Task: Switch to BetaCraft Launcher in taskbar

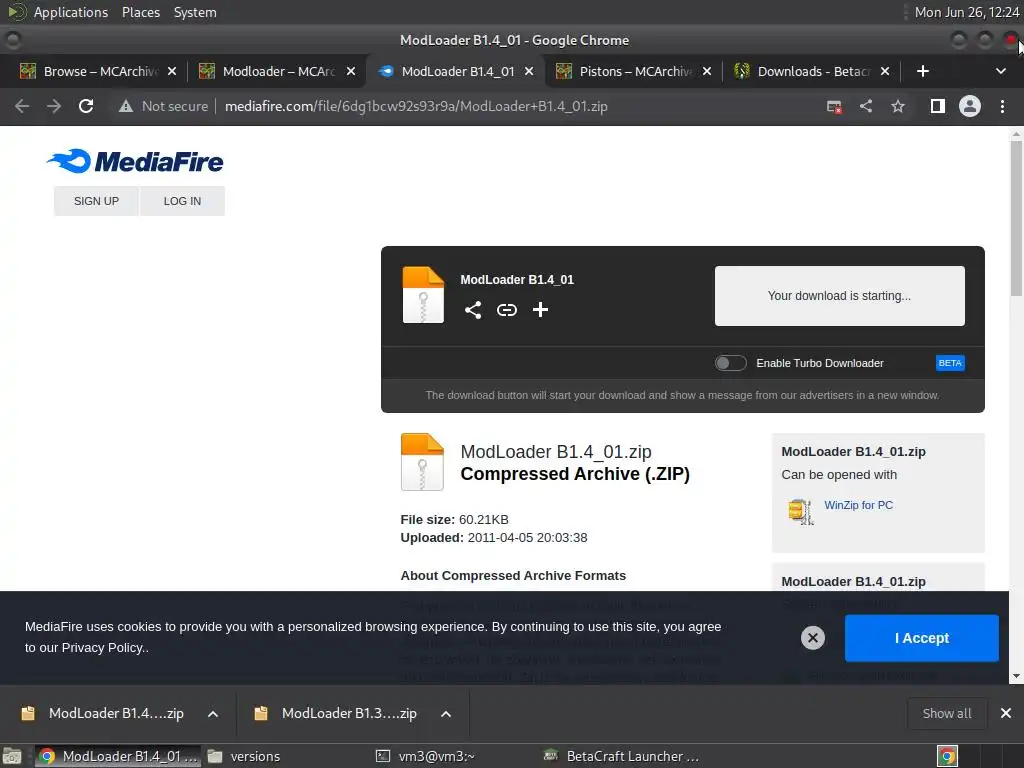Action: pyautogui.click(x=621, y=756)
